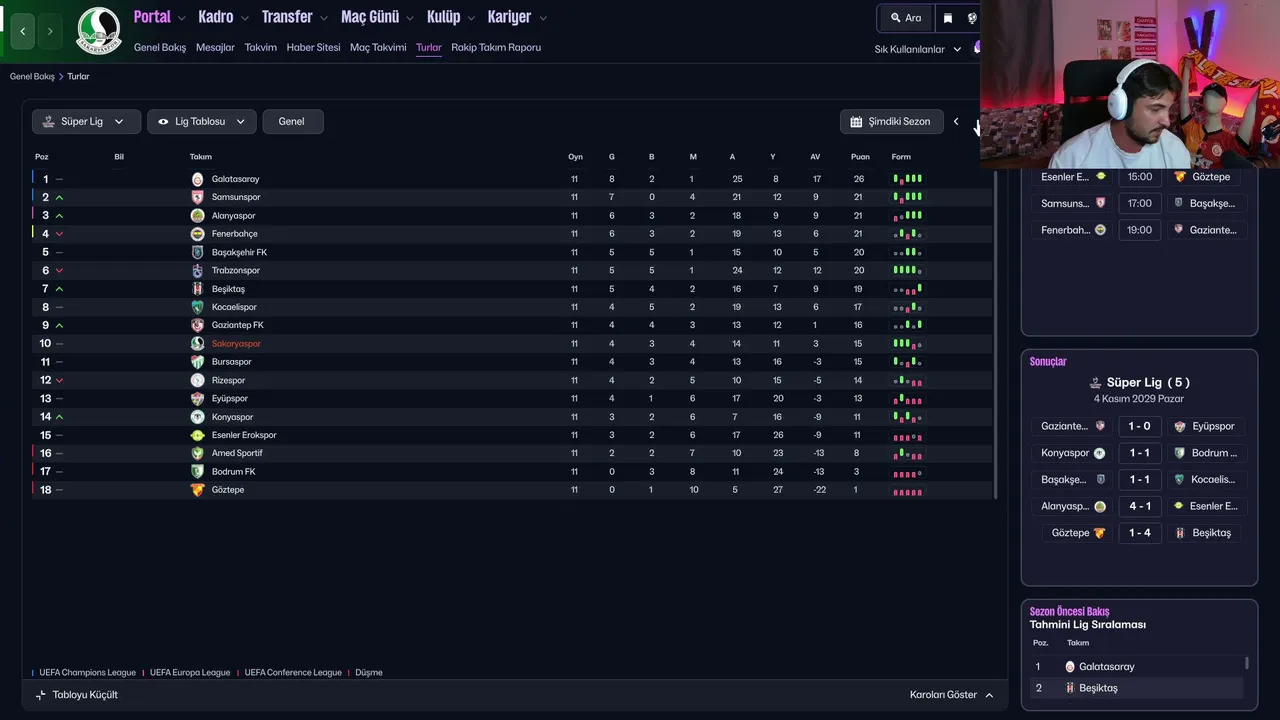Screen dimensions: 1280x720
Task: Click the Esenler Erokspor crest in table
Action: [197, 435]
